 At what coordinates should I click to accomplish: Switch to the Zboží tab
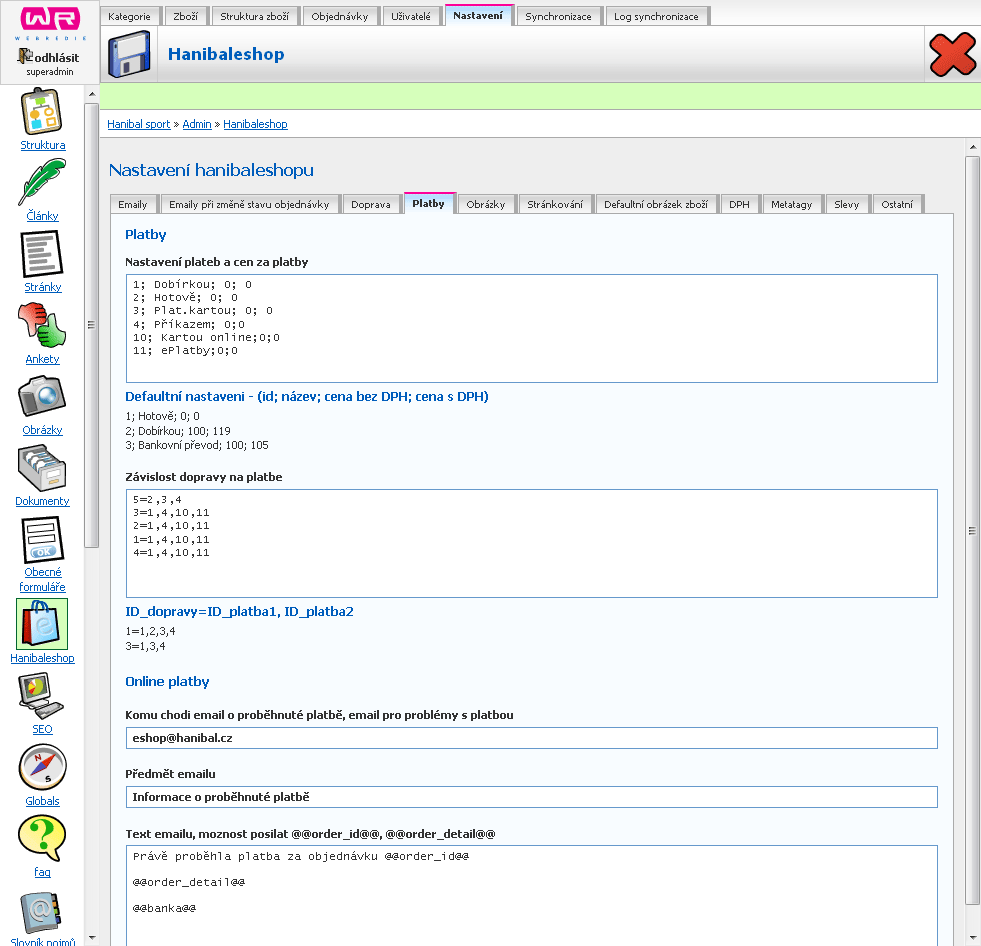point(185,16)
